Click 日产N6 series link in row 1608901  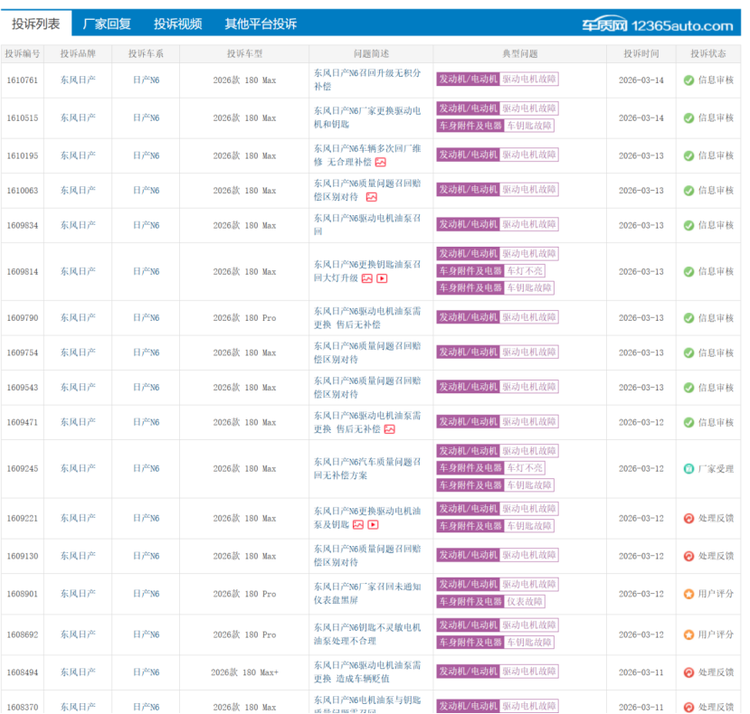(x=146, y=593)
